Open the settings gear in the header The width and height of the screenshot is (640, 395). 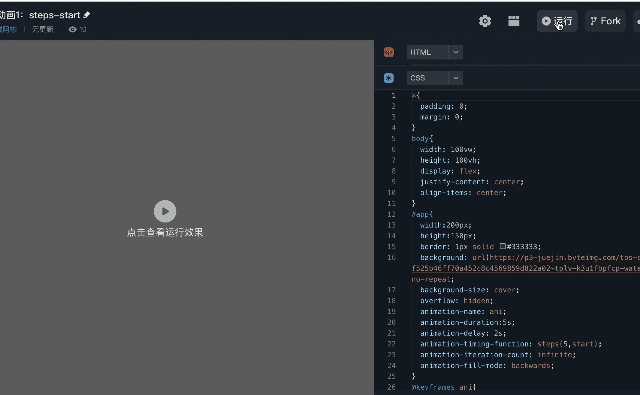click(485, 21)
